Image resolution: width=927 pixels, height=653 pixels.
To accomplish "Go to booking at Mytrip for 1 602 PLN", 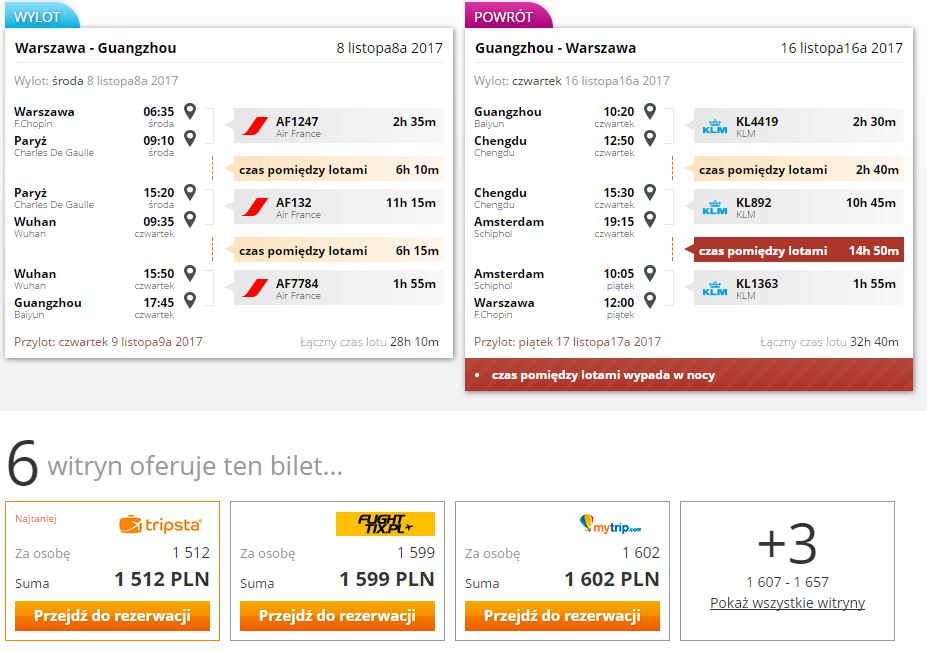I will pyautogui.click(x=562, y=616).
